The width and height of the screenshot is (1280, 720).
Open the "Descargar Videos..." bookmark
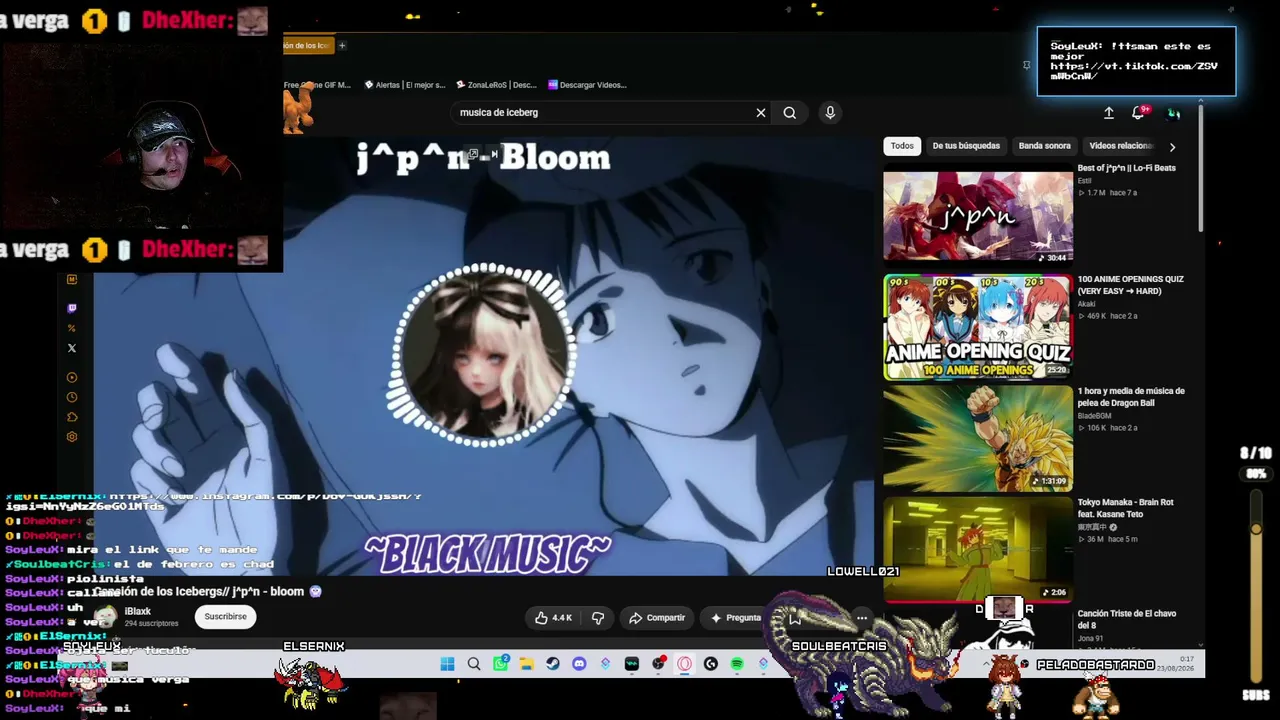coord(587,85)
